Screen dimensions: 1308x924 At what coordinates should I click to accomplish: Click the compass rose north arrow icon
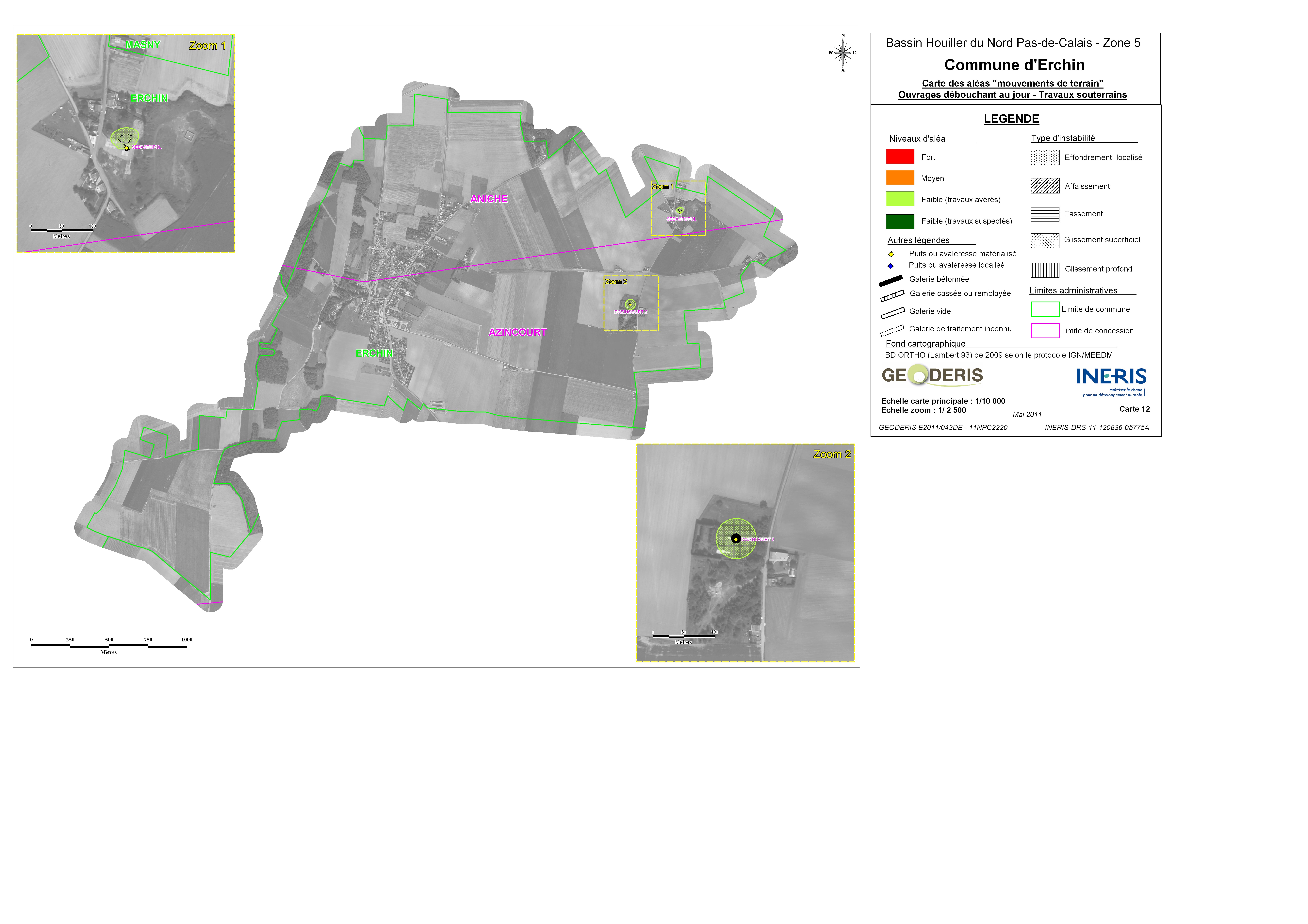[842, 53]
